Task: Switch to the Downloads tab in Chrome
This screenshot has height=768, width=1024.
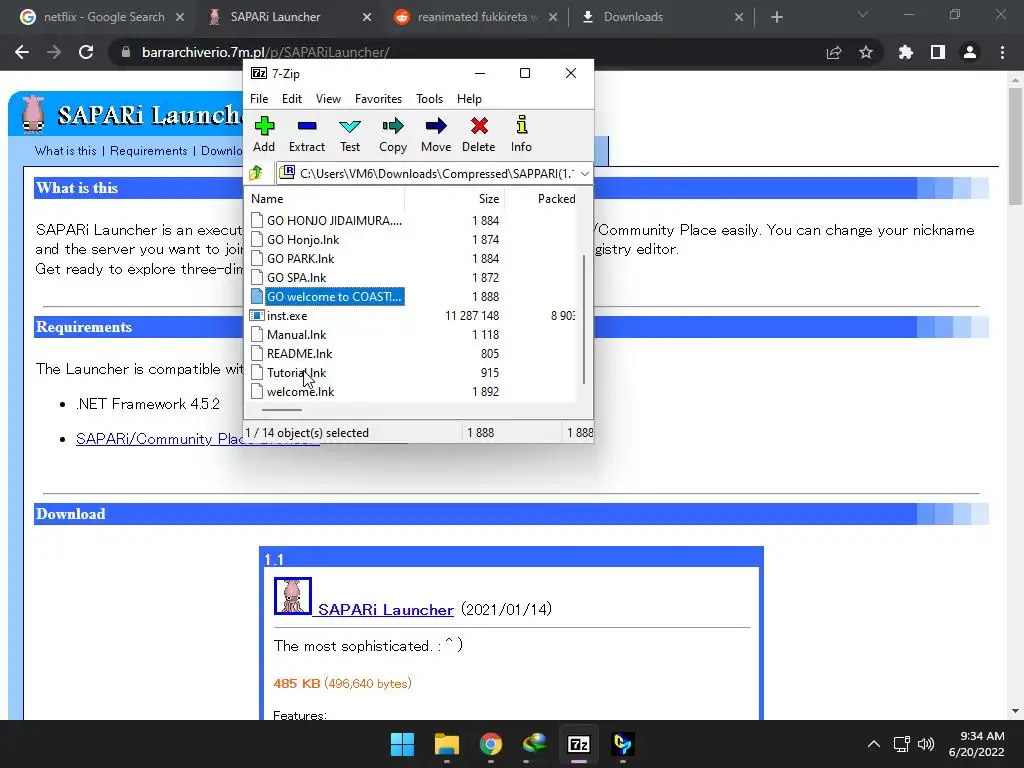Action: coord(633,17)
